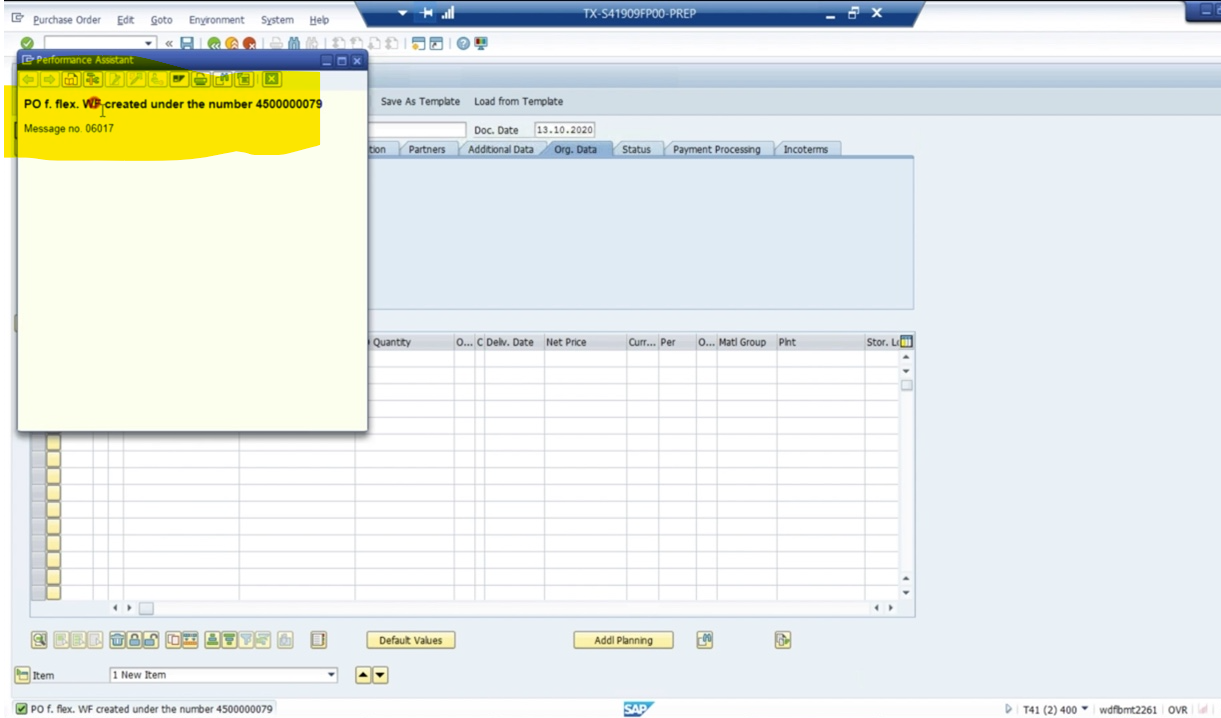Click green X close icon in Performance Assistant
Image resolution: width=1221 pixels, height=718 pixels.
pos(273,80)
